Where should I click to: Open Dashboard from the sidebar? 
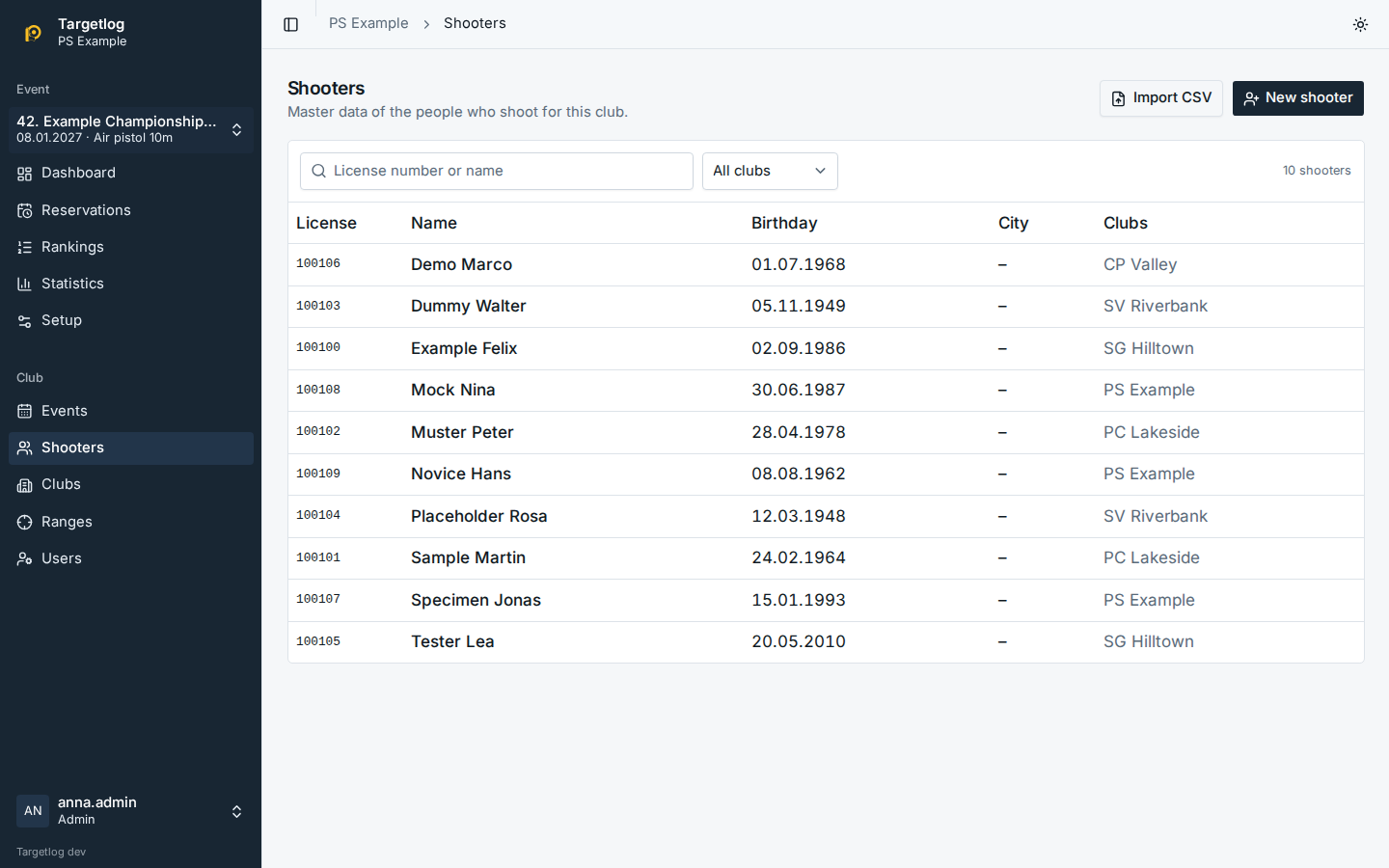pos(131,174)
